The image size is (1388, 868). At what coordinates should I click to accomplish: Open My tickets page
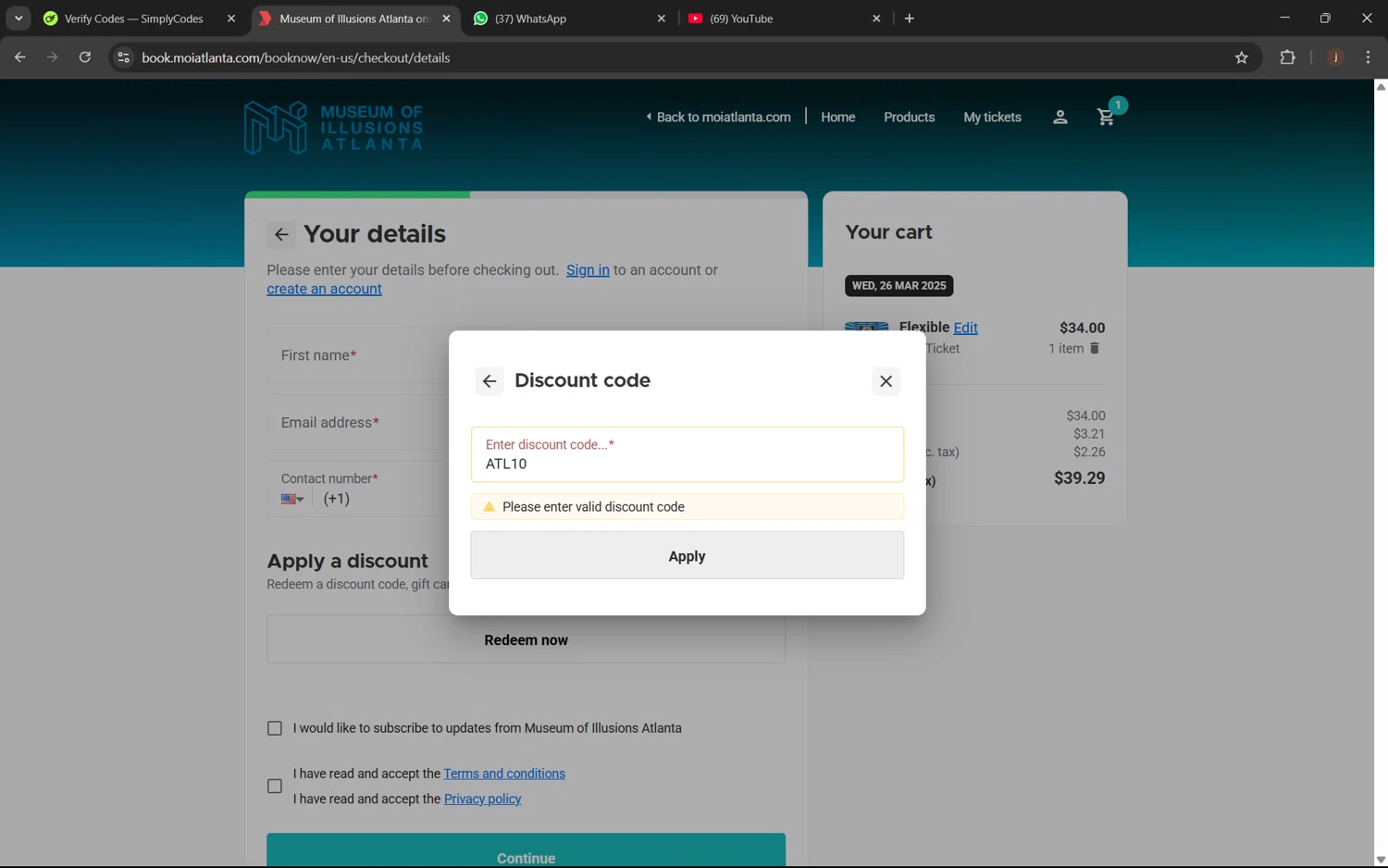[992, 118]
